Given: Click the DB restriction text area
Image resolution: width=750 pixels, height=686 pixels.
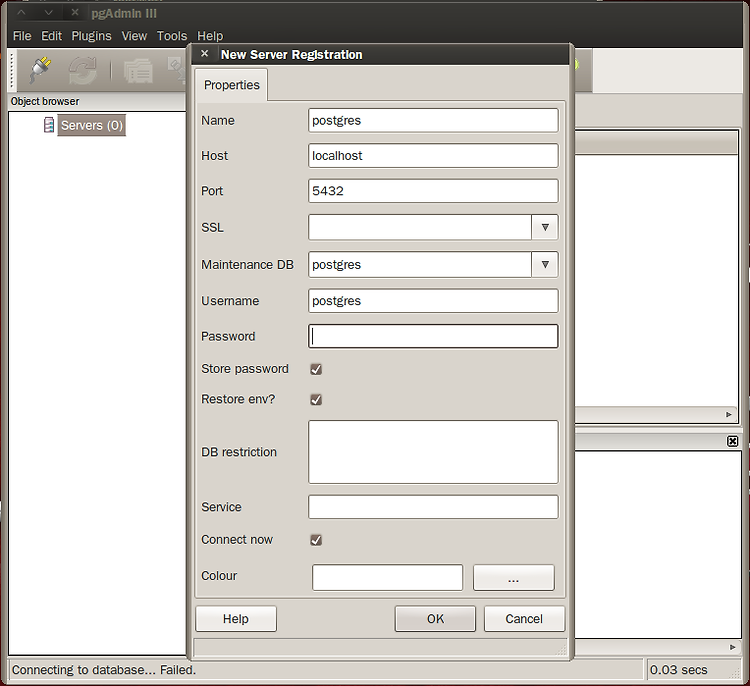Looking at the screenshot, I should (433, 452).
